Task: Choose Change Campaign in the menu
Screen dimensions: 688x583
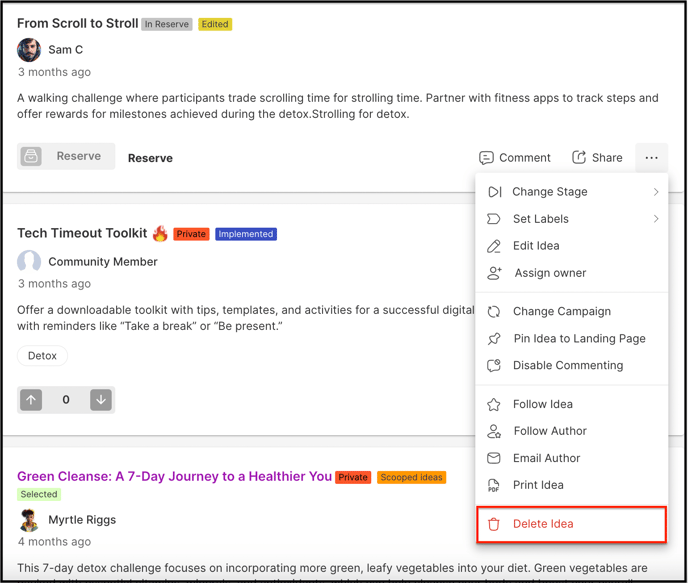Action: tap(561, 312)
